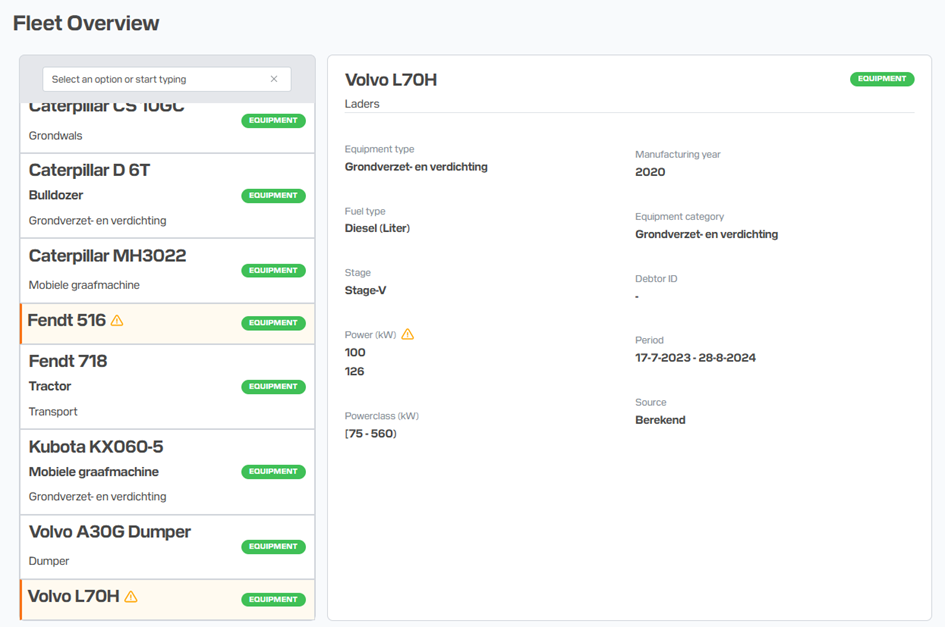Click the 'Bulldozer' label under Caterpillar D 6T
The width and height of the screenshot is (945, 627).
tap(56, 195)
